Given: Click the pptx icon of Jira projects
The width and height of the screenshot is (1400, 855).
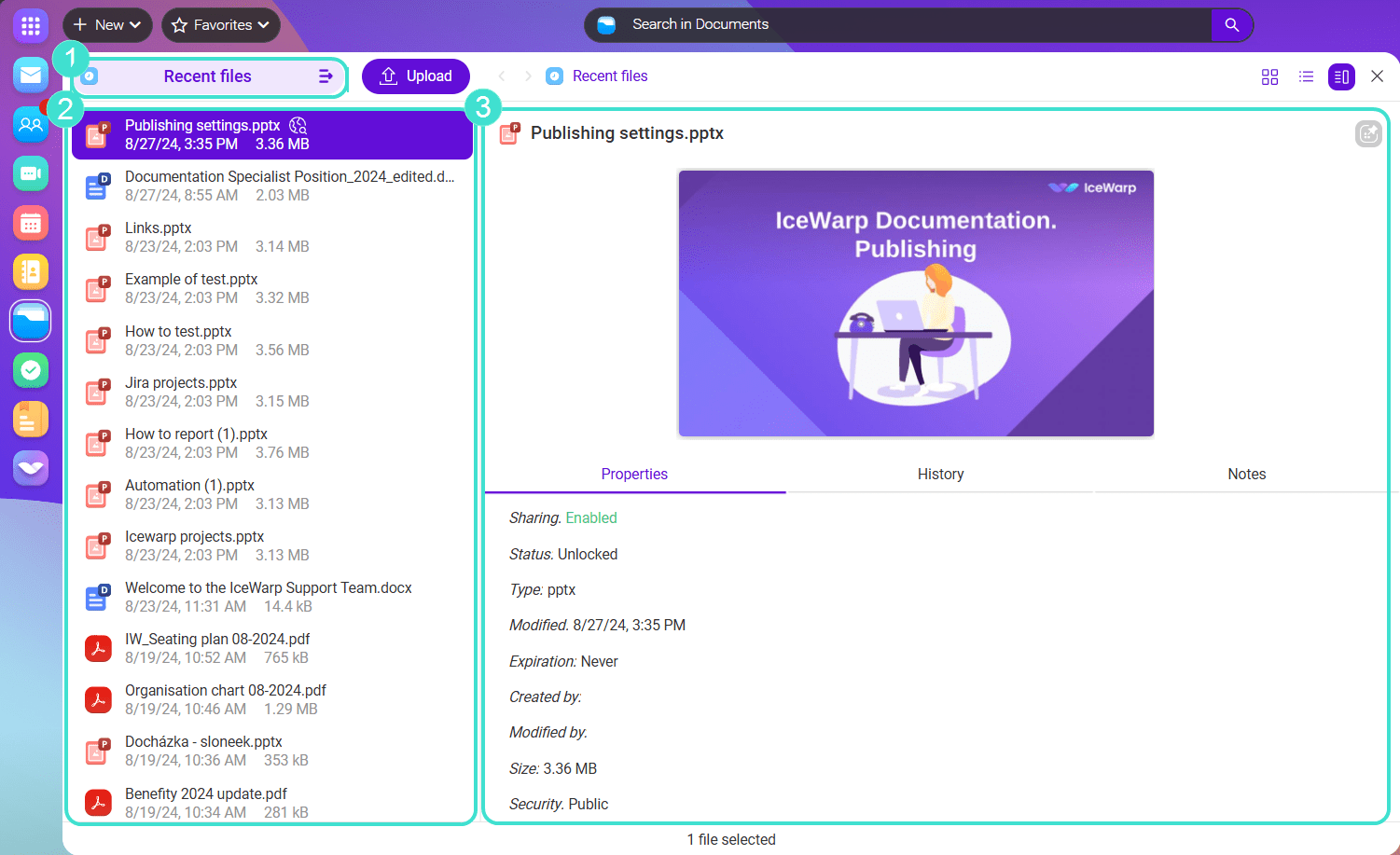Looking at the screenshot, I should pos(98,392).
